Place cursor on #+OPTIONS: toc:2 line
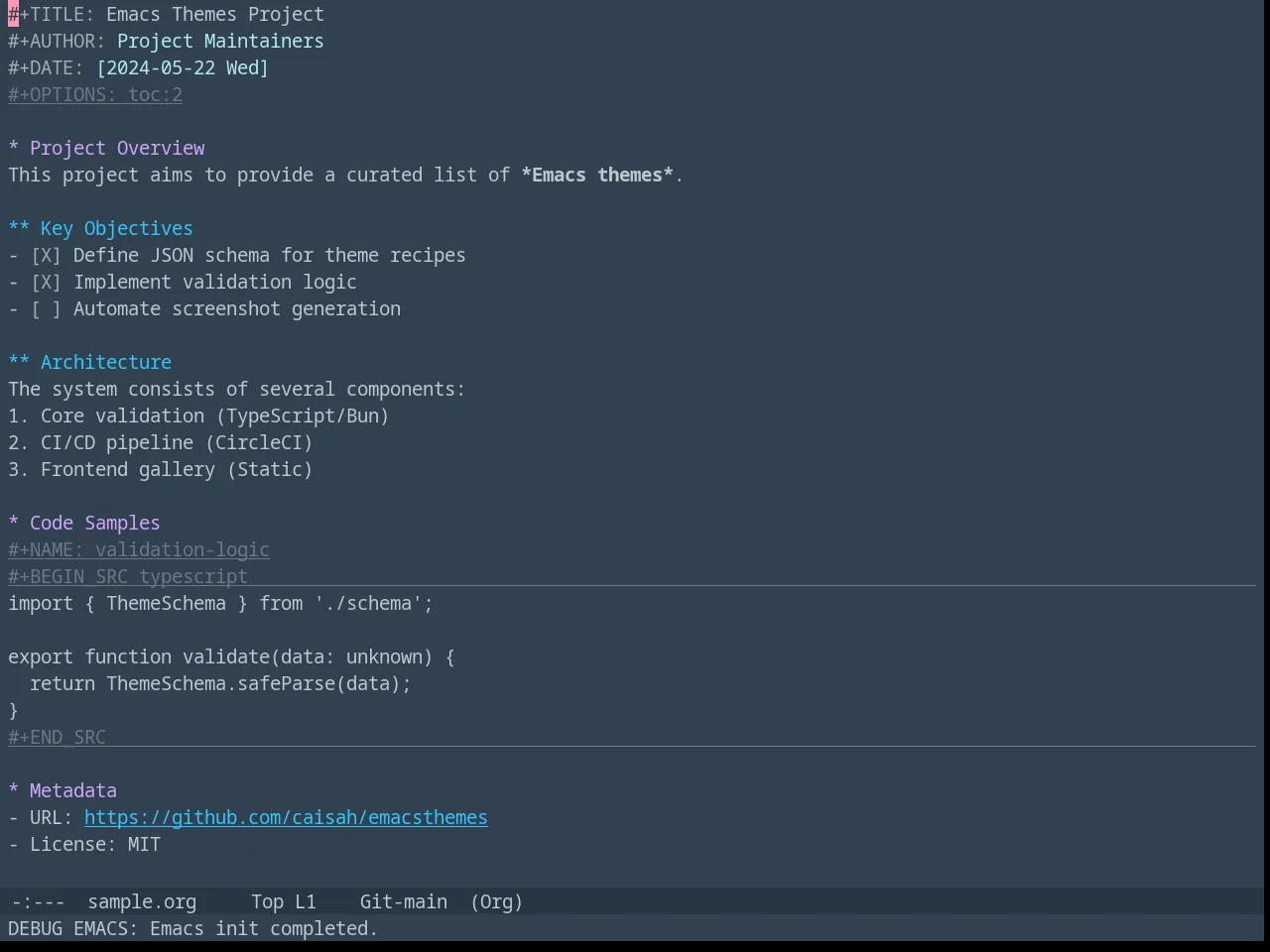 click(x=95, y=95)
